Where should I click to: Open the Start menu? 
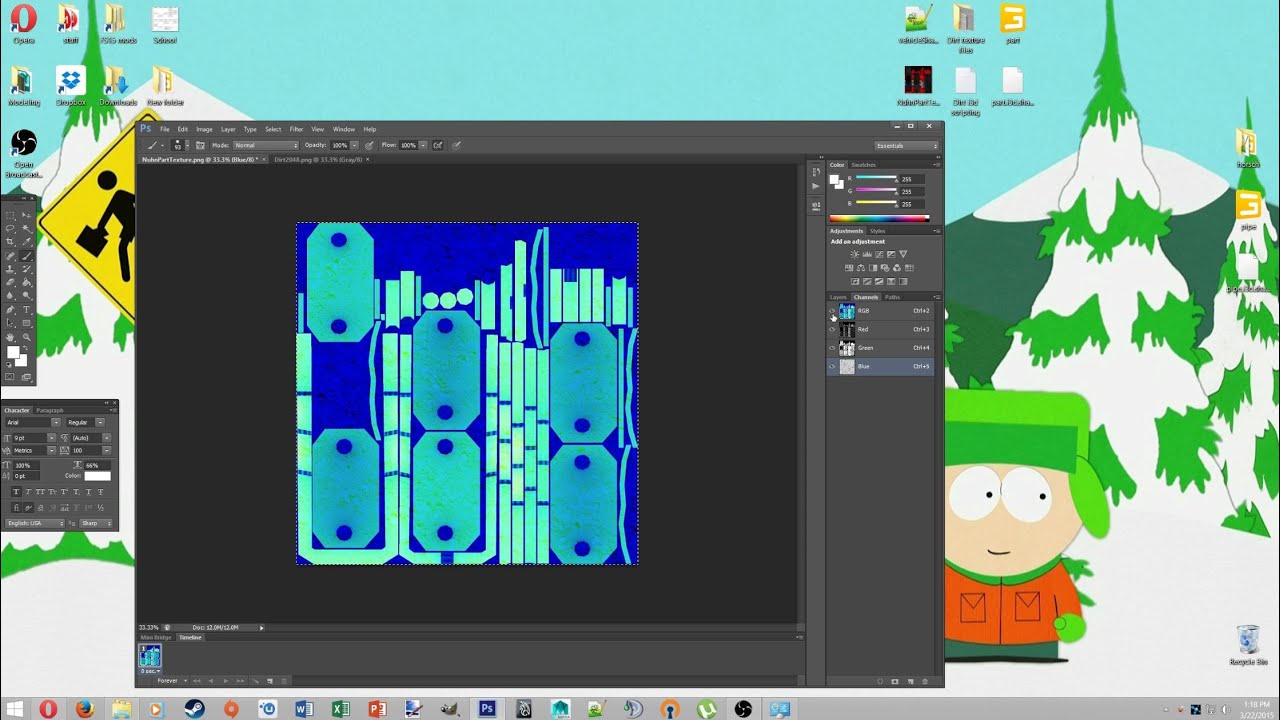coord(16,709)
